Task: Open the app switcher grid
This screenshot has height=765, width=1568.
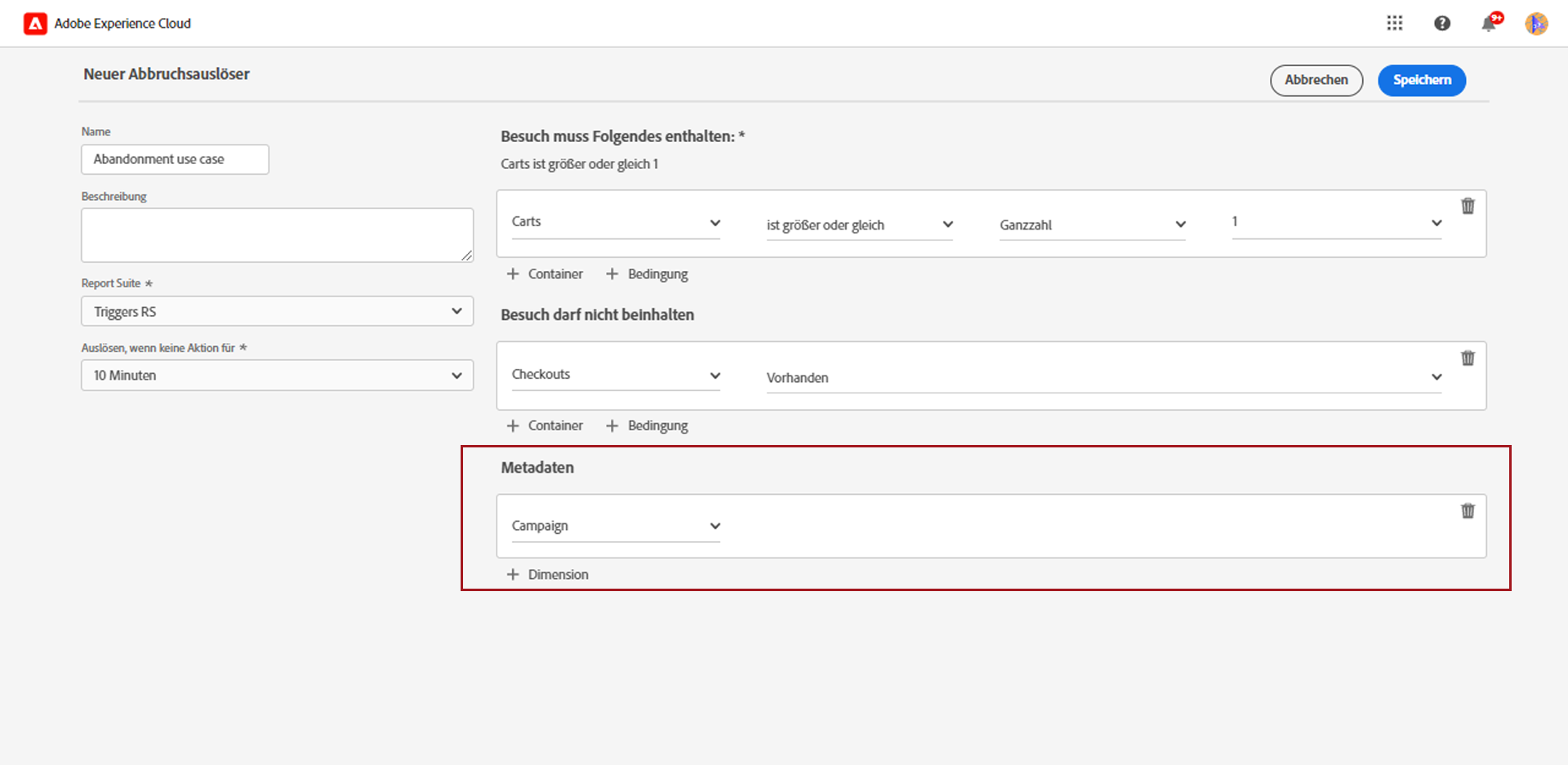Action: pyautogui.click(x=1395, y=24)
